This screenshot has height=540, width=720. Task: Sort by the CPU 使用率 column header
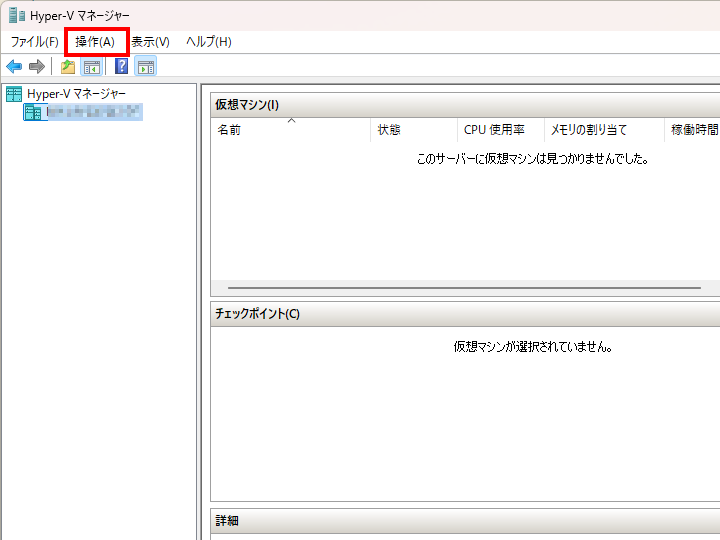click(493, 130)
